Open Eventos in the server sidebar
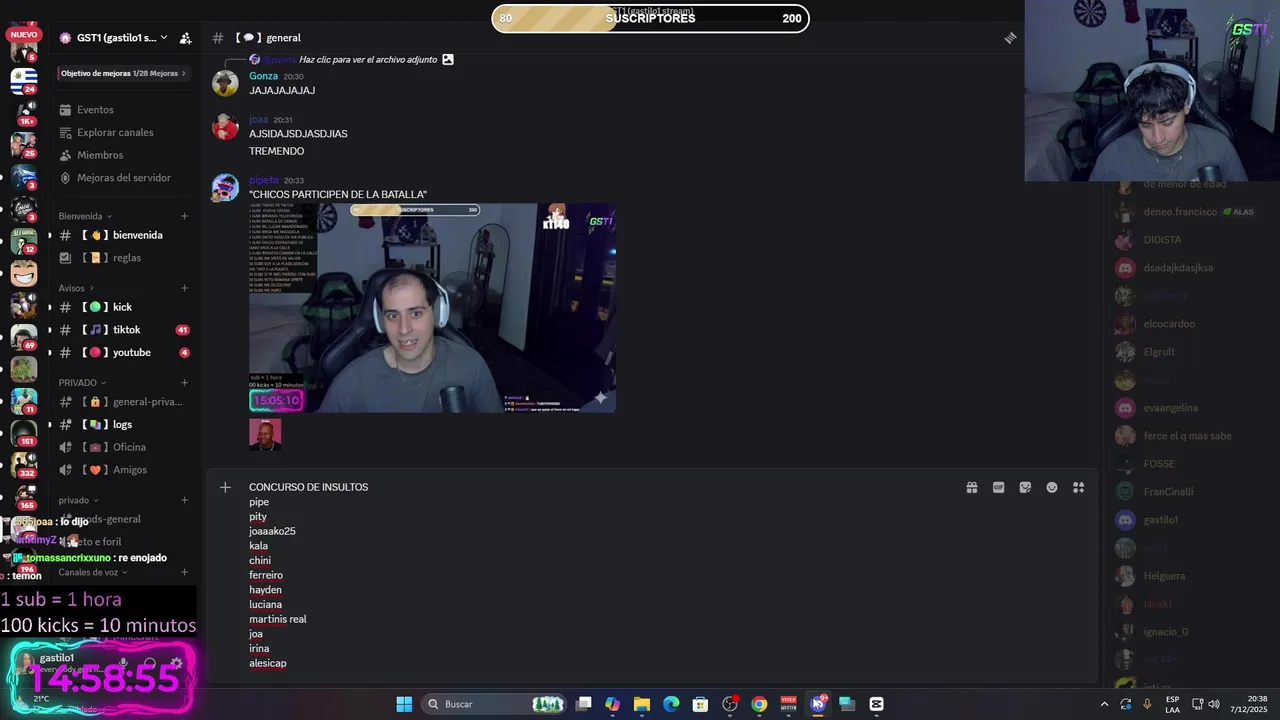1280x720 pixels. click(95, 110)
